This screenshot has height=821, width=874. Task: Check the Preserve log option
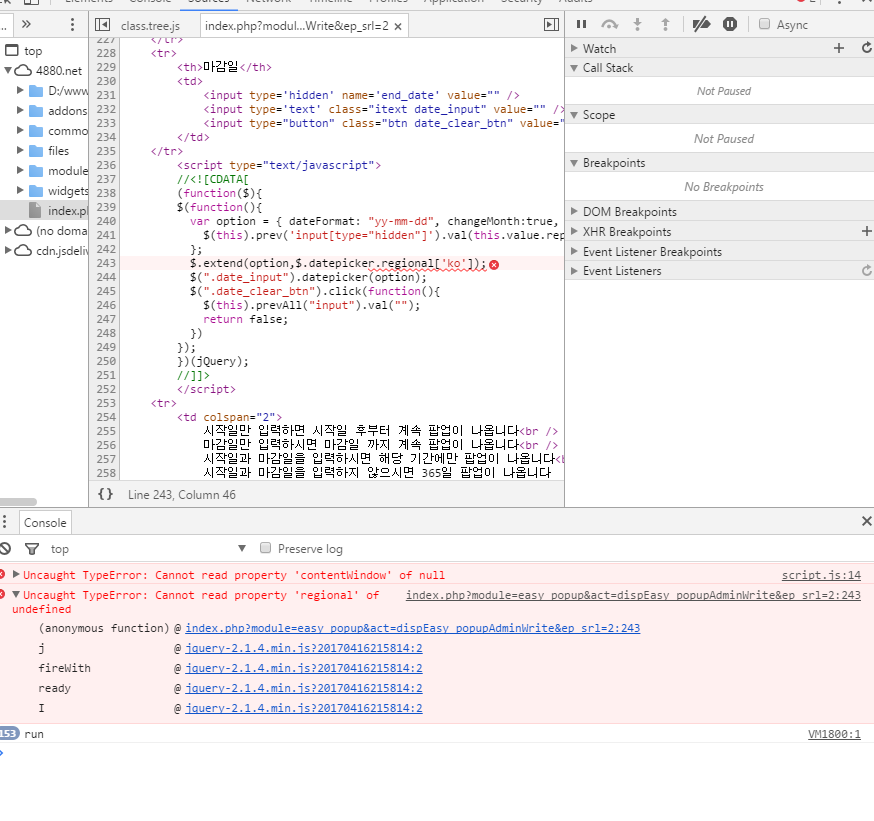pos(266,548)
